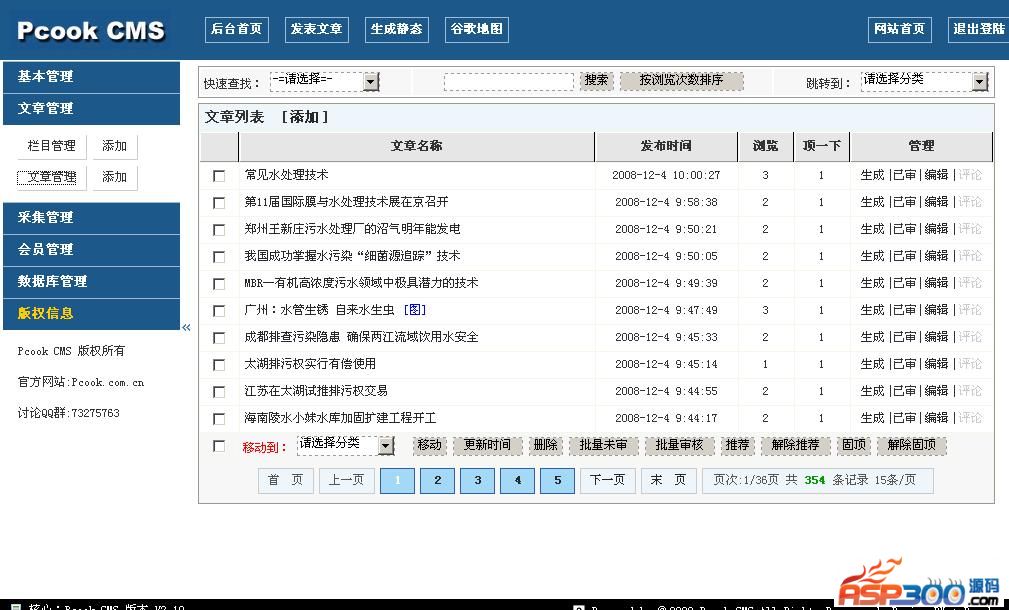Select the checkbox beside 太湖排污权实行有偿使用
Viewport: 1009px width, 610px height.
pyautogui.click(x=219, y=365)
